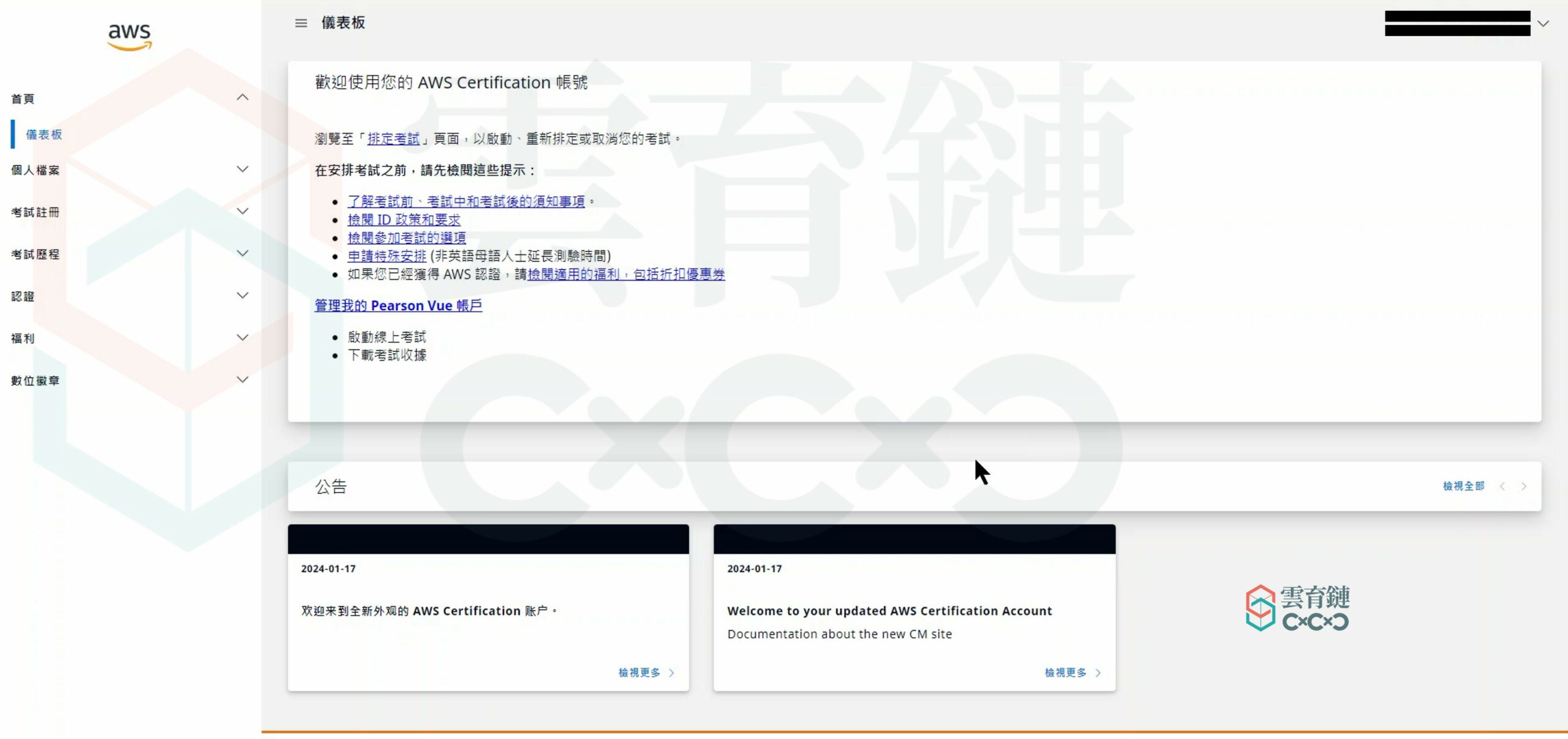Viewport: 1568px width, 739px height.
Task: Go to previous announcement with left arrow
Action: tap(1502, 487)
